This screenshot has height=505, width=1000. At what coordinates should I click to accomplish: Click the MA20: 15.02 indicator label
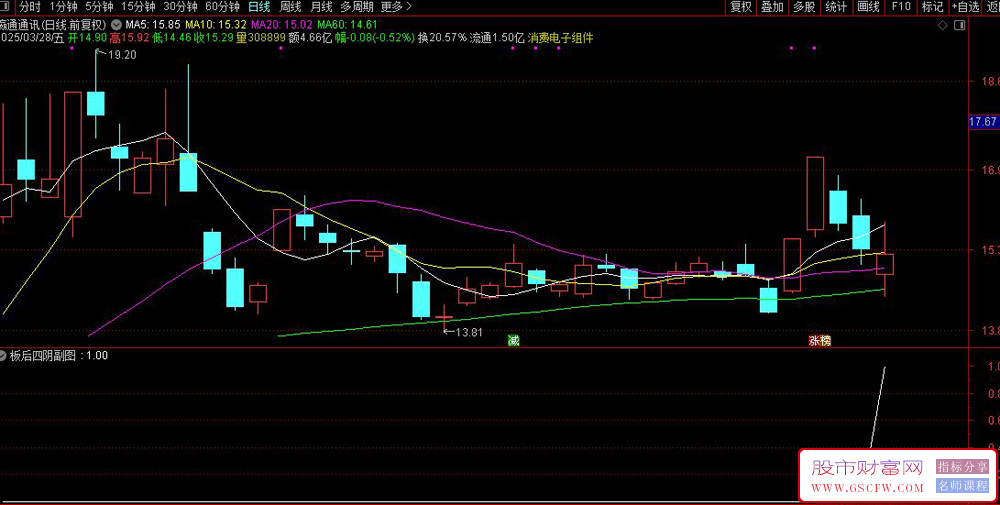point(282,25)
